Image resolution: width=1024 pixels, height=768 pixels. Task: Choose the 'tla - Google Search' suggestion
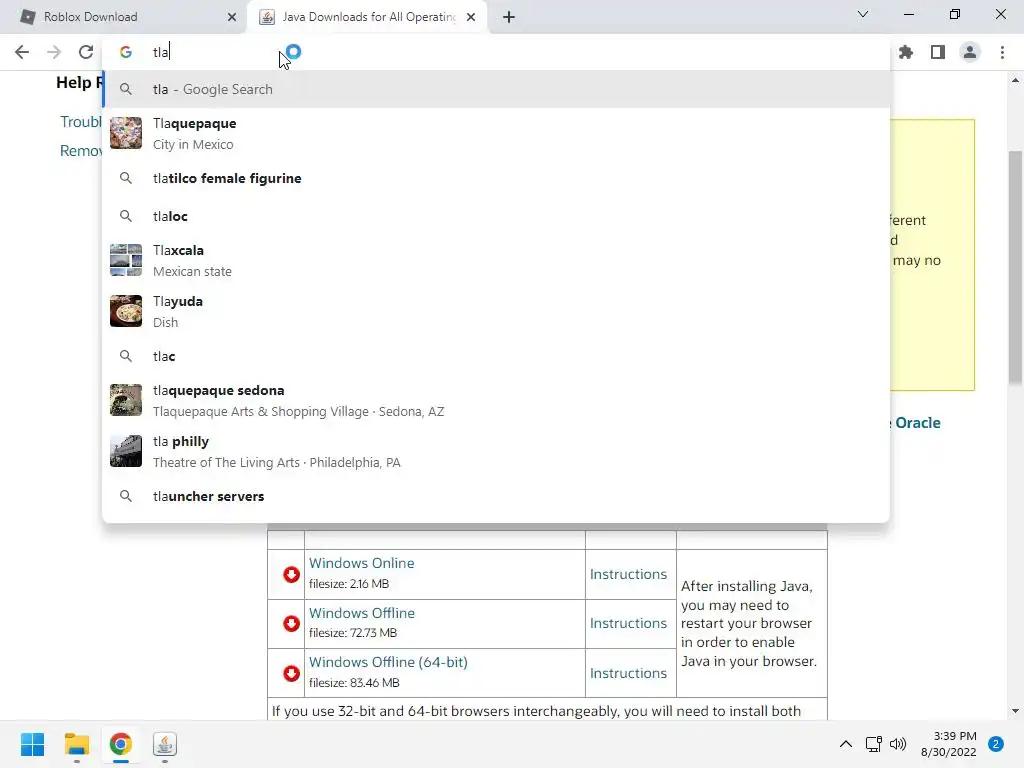(496, 89)
